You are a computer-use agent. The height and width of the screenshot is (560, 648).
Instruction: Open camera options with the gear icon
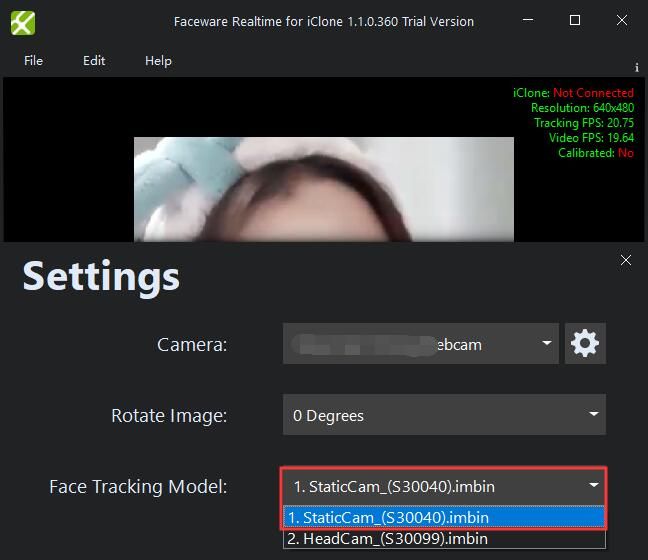(x=585, y=344)
